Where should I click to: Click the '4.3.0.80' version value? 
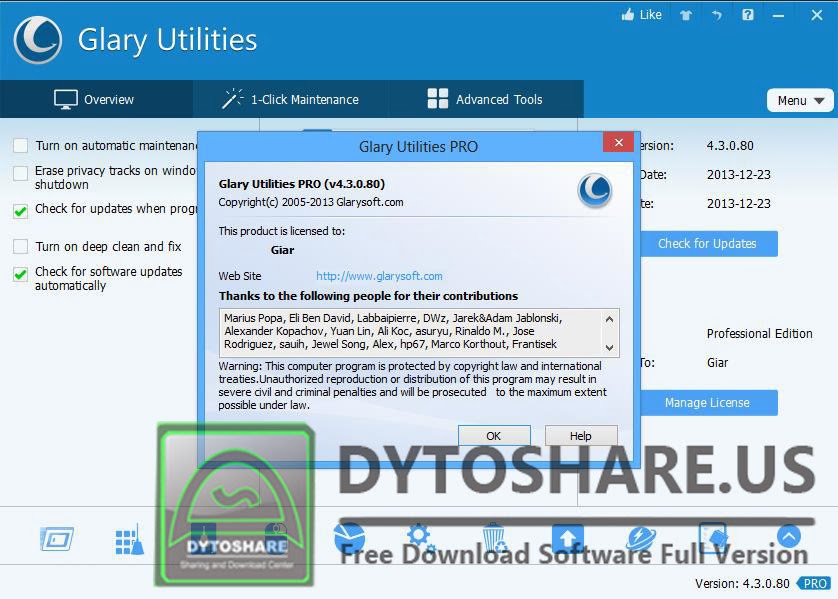pyautogui.click(x=730, y=145)
